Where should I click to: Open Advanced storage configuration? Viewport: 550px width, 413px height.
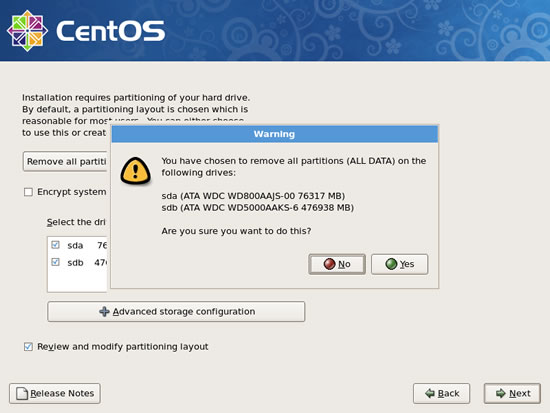point(176,312)
